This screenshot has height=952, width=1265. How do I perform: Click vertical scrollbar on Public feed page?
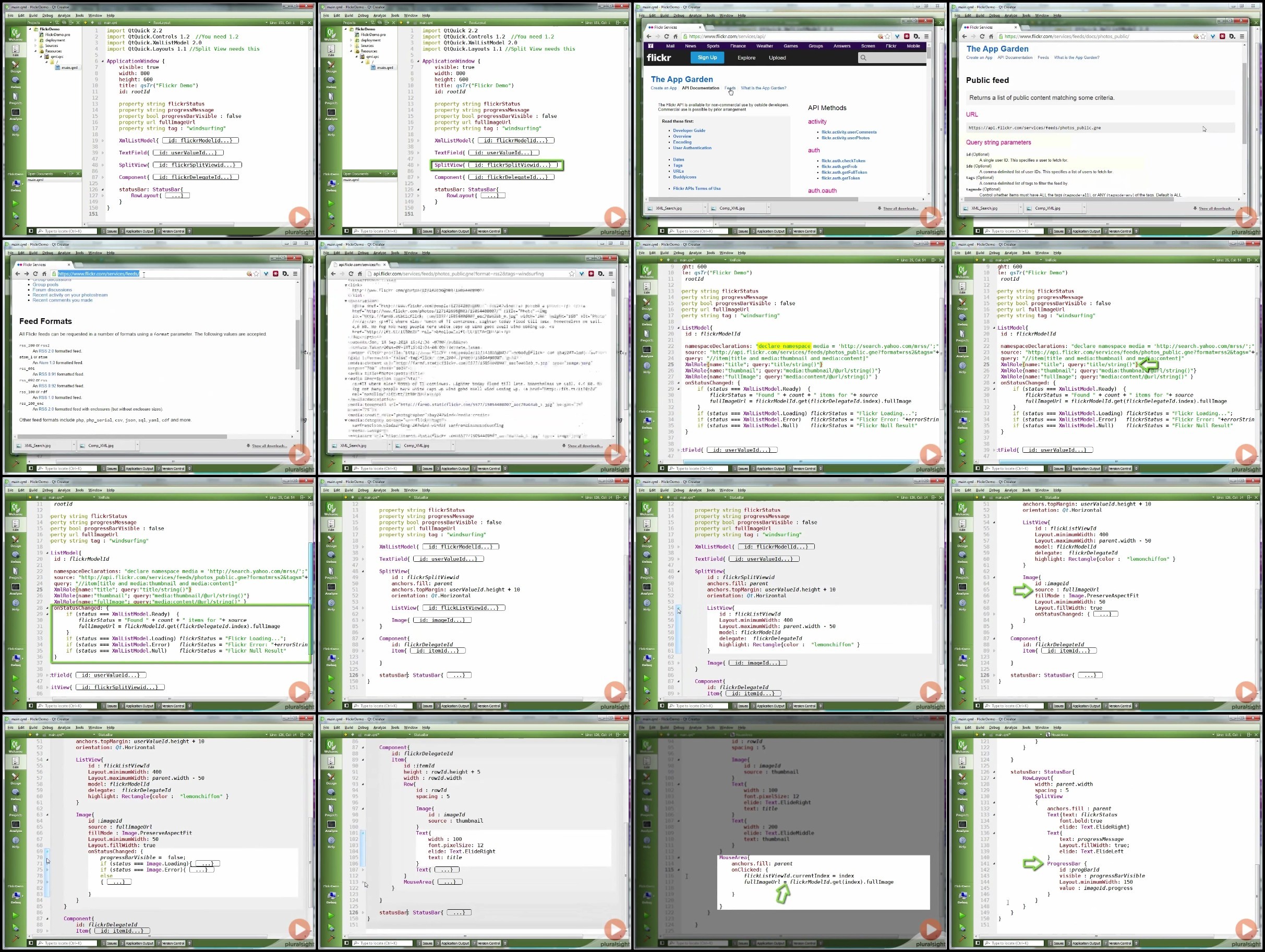(x=1245, y=103)
